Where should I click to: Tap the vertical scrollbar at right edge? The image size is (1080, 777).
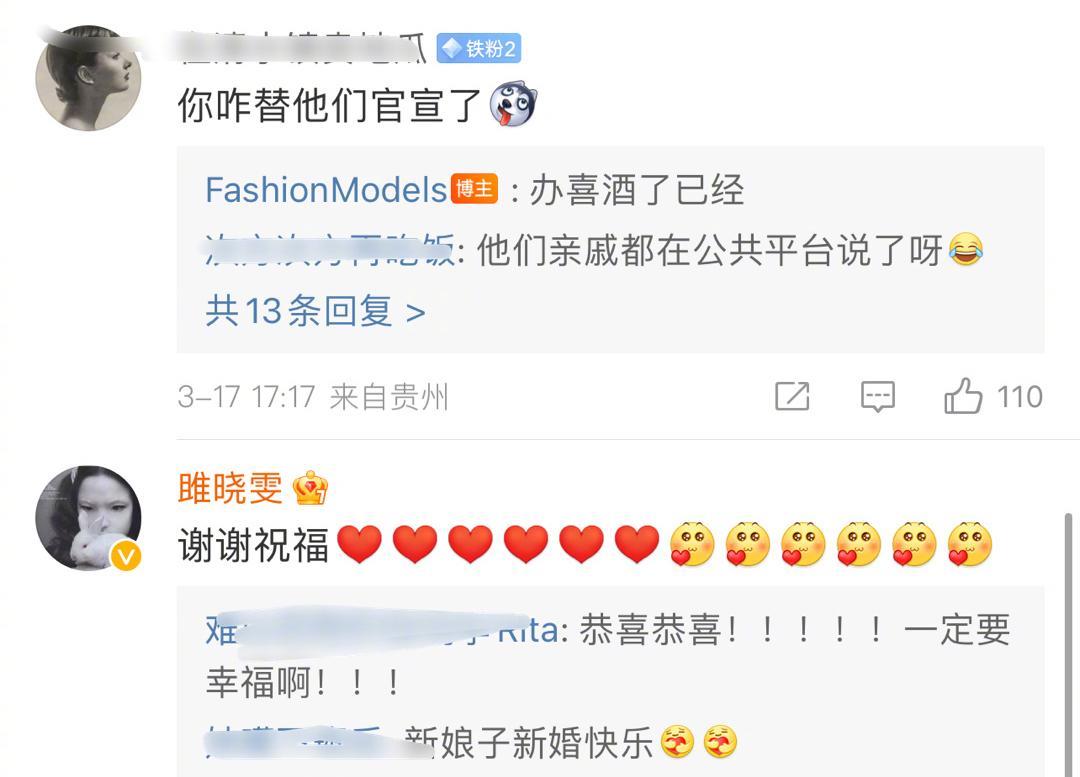coord(1068,644)
